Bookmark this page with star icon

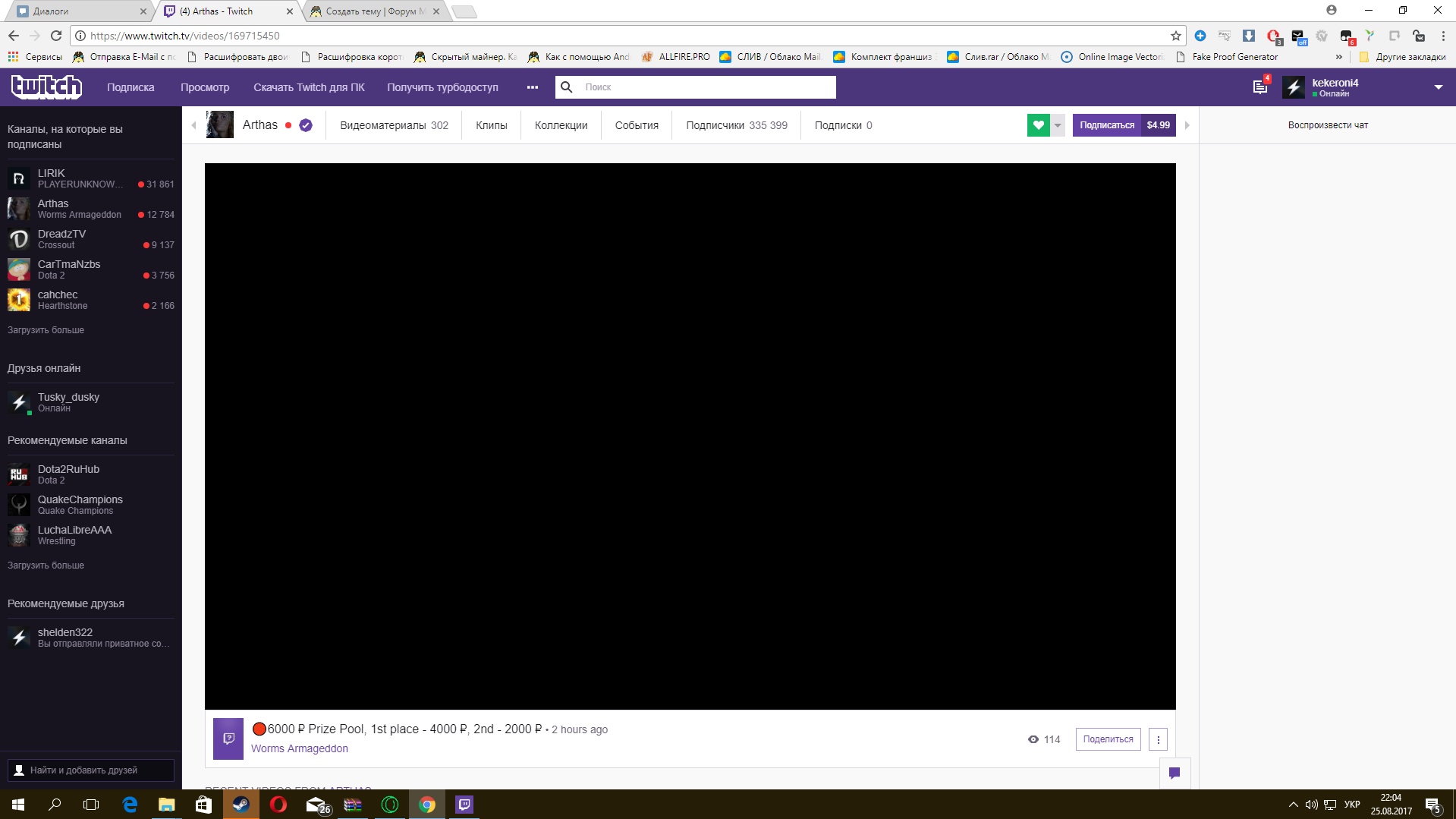pyautogui.click(x=1176, y=36)
